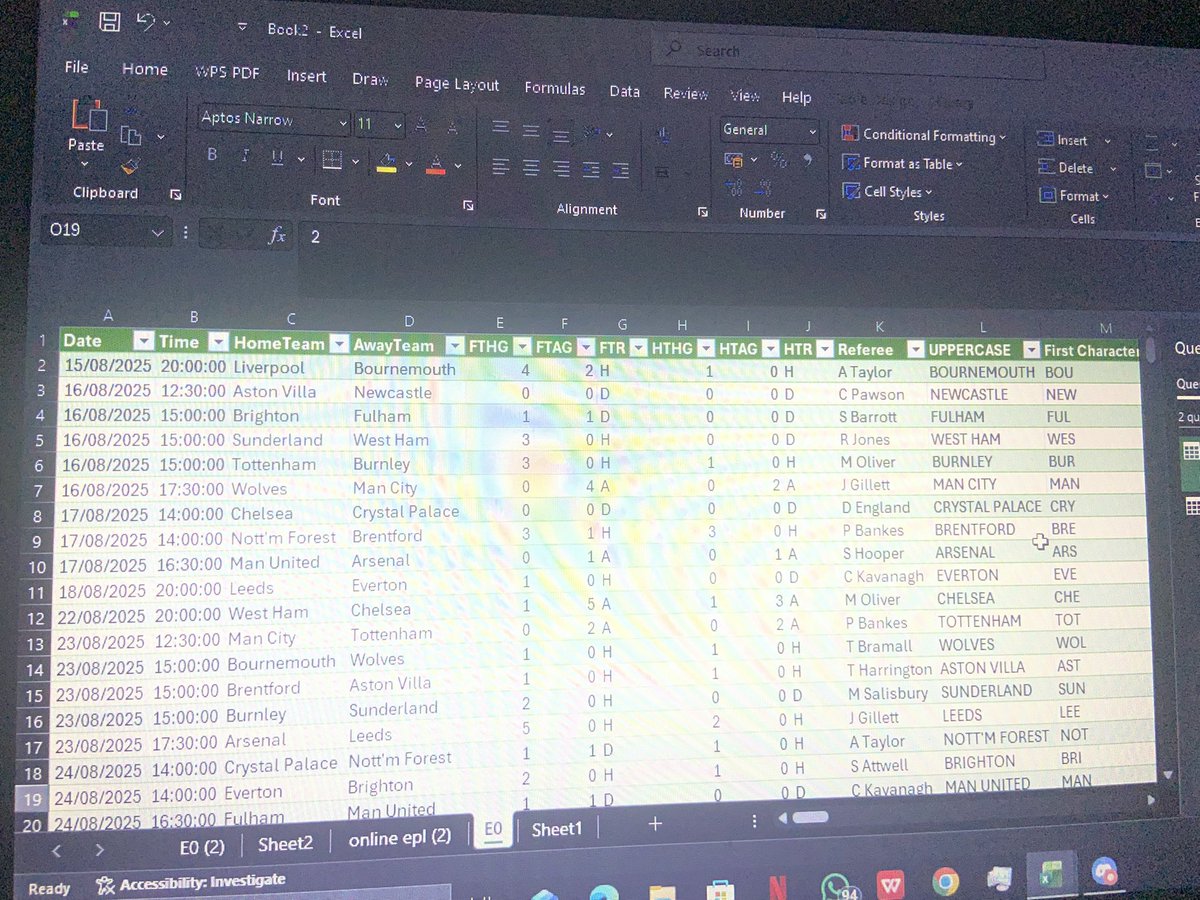The image size is (1200, 900).
Task: Switch to the Home ribbon tab
Action: click(145, 69)
